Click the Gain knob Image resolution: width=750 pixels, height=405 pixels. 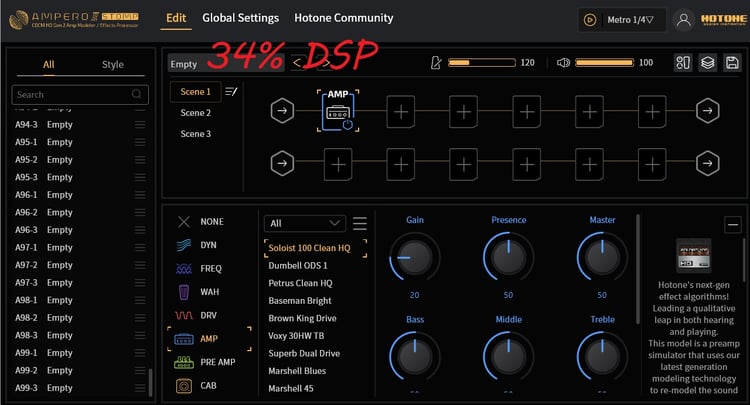coord(414,257)
